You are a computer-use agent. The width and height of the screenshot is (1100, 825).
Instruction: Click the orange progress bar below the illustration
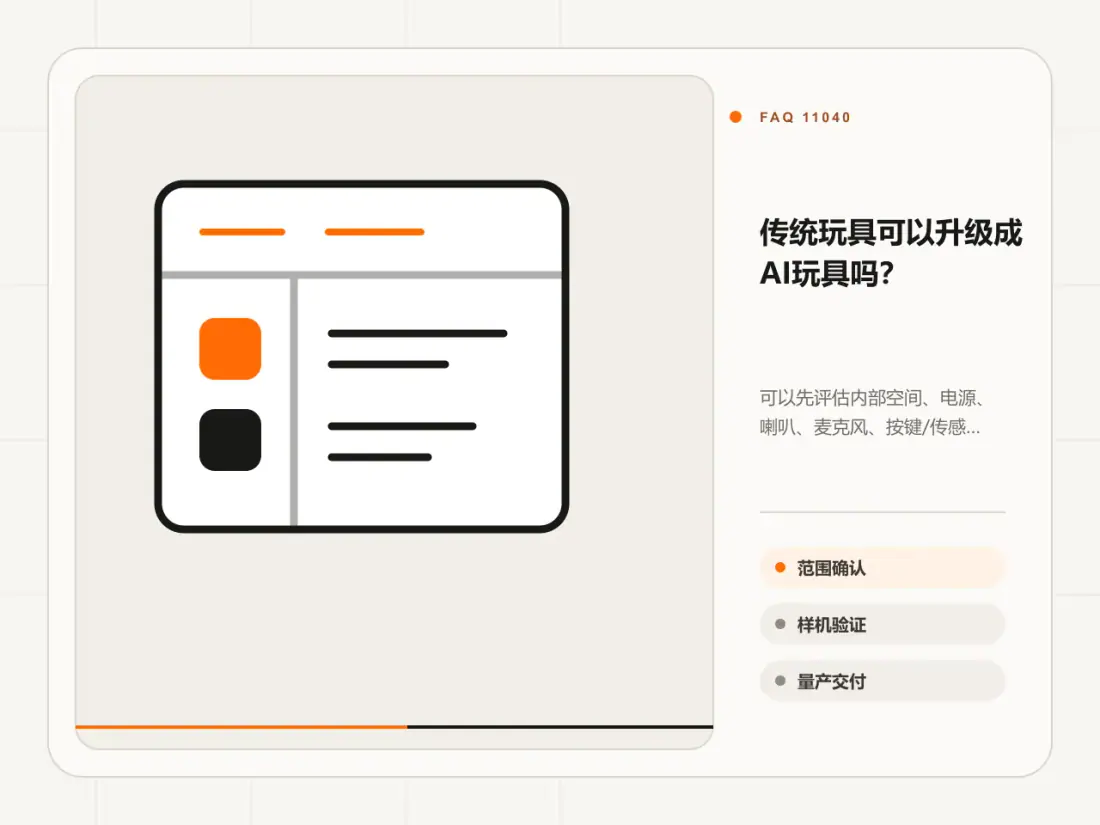(241, 727)
